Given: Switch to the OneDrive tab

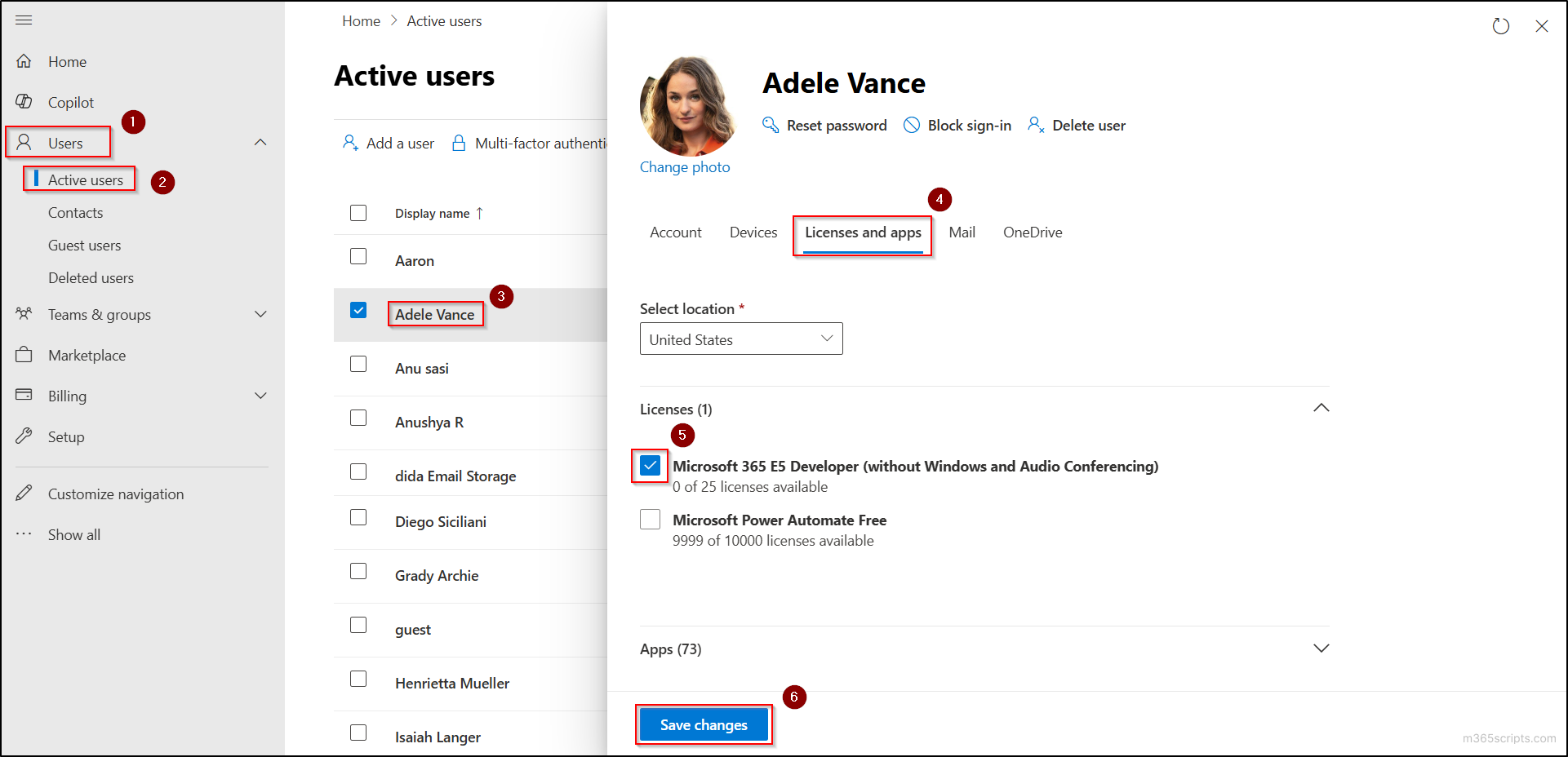Looking at the screenshot, I should coord(1033,232).
